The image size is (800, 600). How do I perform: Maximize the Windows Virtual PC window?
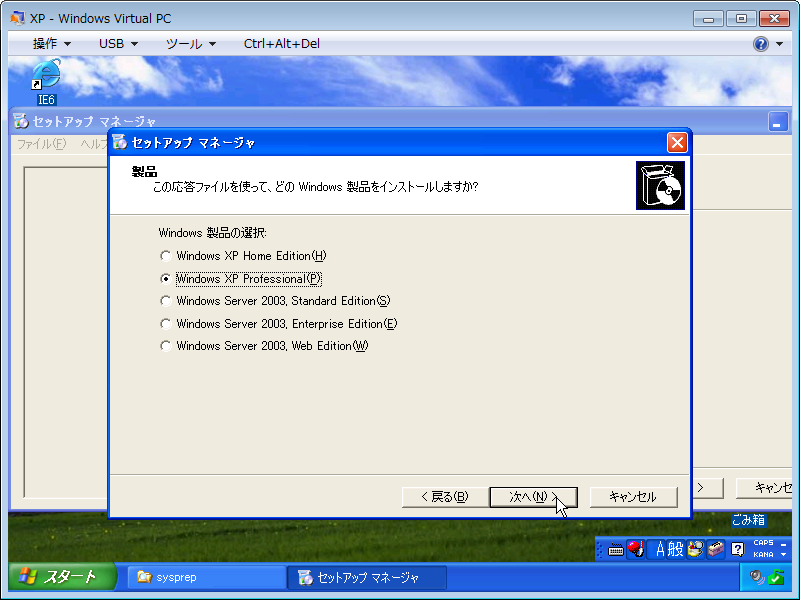tap(741, 19)
